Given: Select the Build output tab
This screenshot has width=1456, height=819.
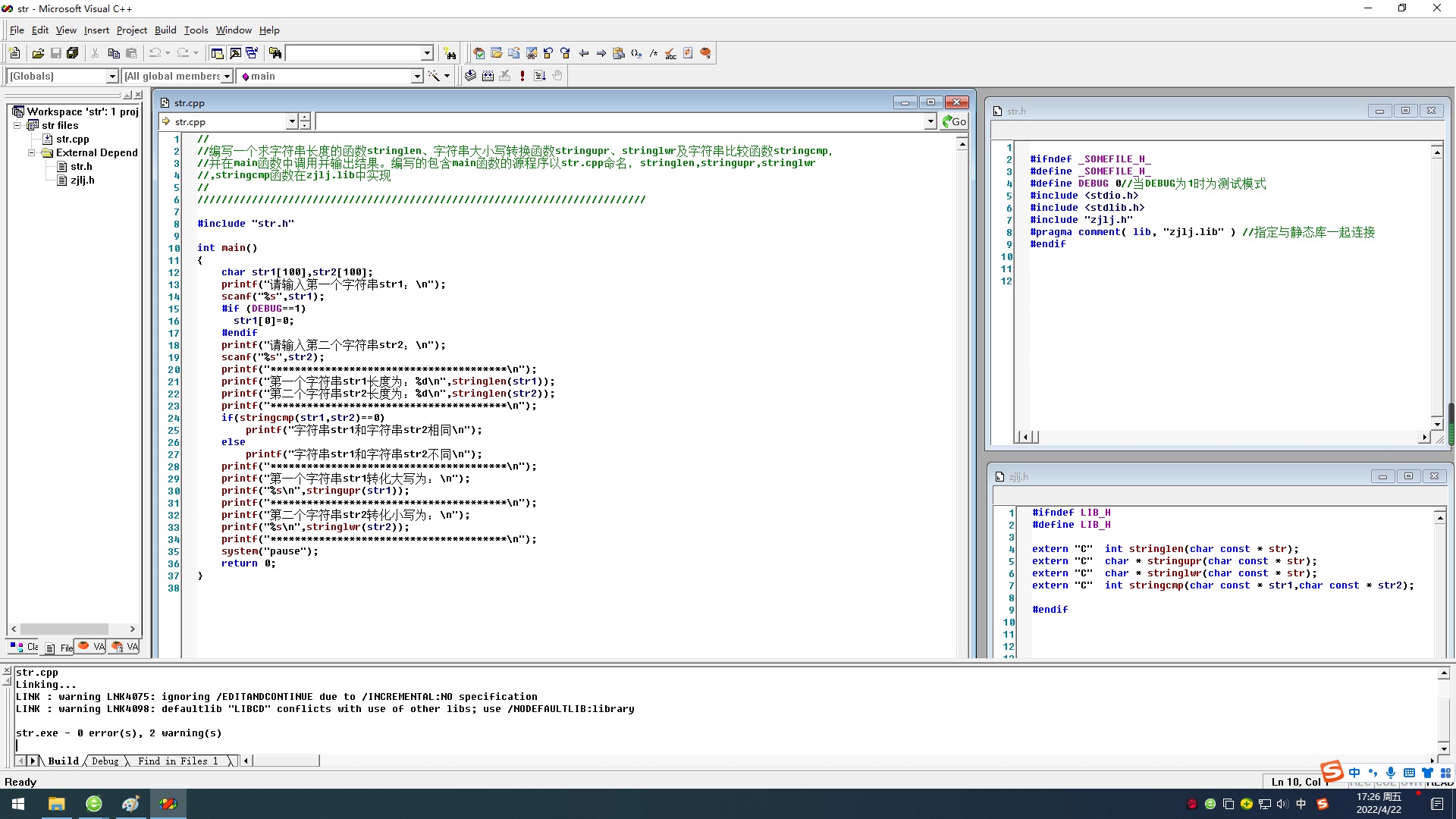Looking at the screenshot, I should (x=64, y=761).
